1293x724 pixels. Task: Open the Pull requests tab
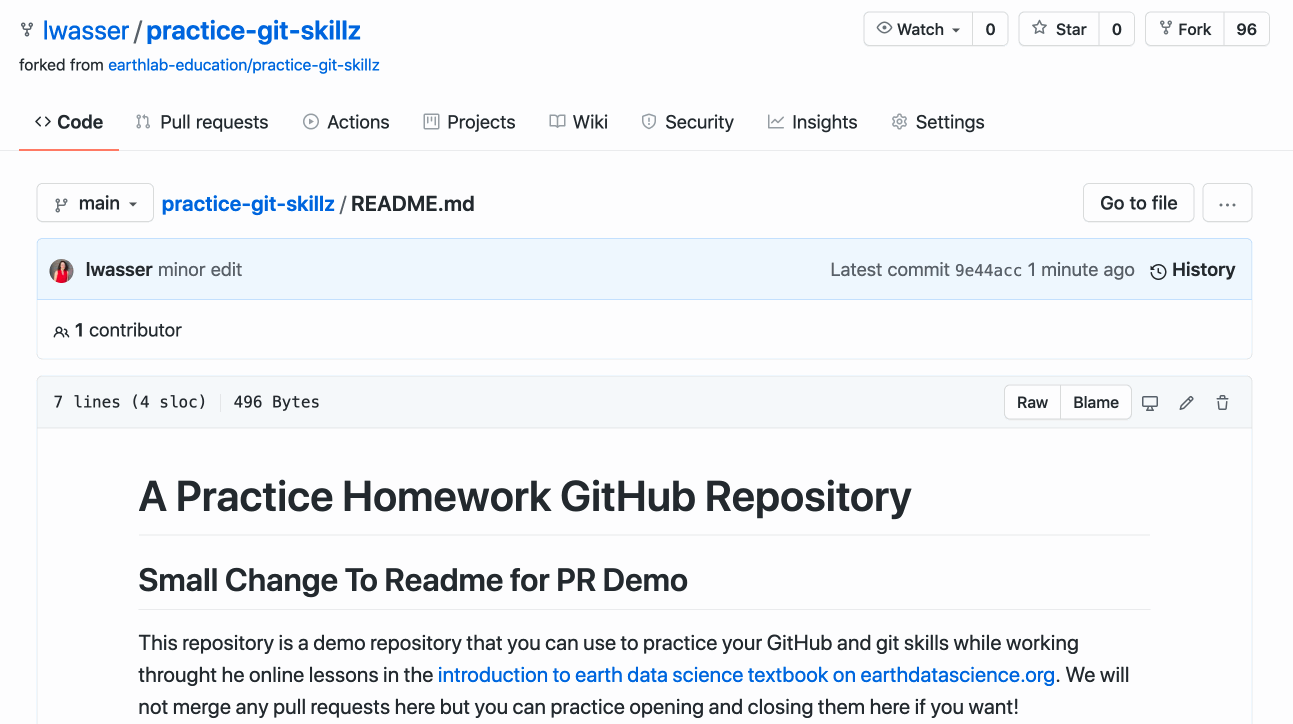202,122
